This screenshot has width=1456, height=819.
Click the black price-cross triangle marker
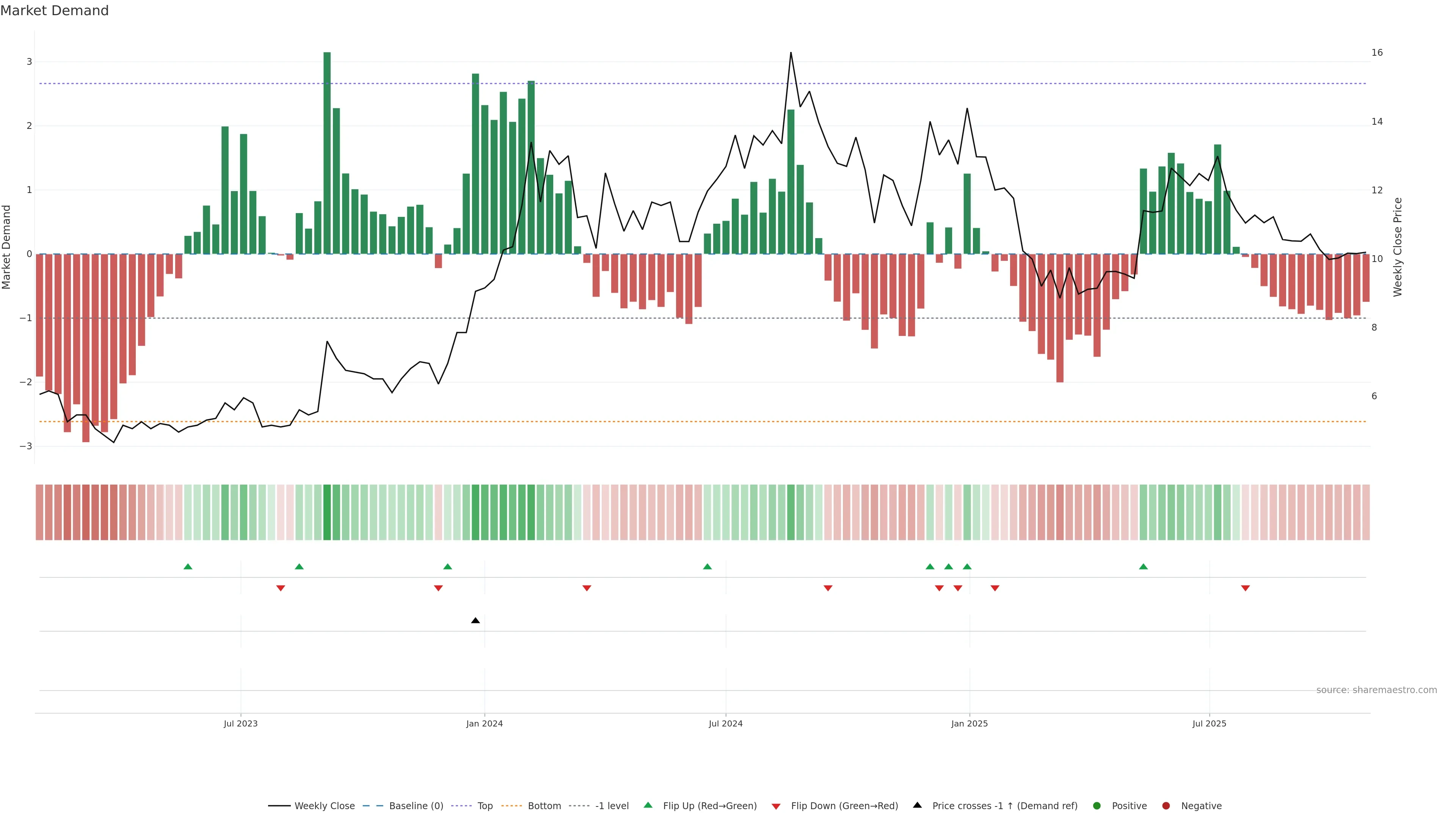pyautogui.click(x=475, y=621)
